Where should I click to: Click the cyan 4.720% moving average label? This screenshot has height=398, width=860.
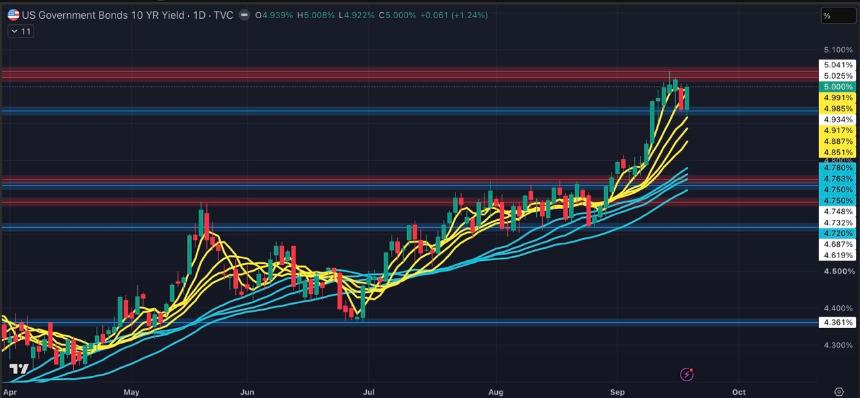pos(837,234)
